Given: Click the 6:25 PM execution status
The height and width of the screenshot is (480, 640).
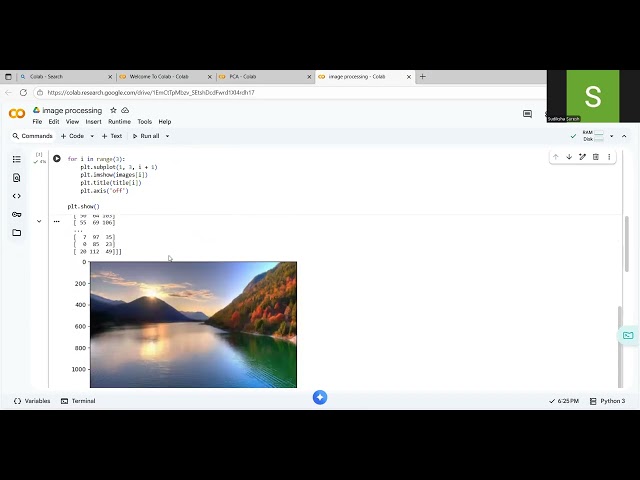Looking at the screenshot, I should point(564,401).
